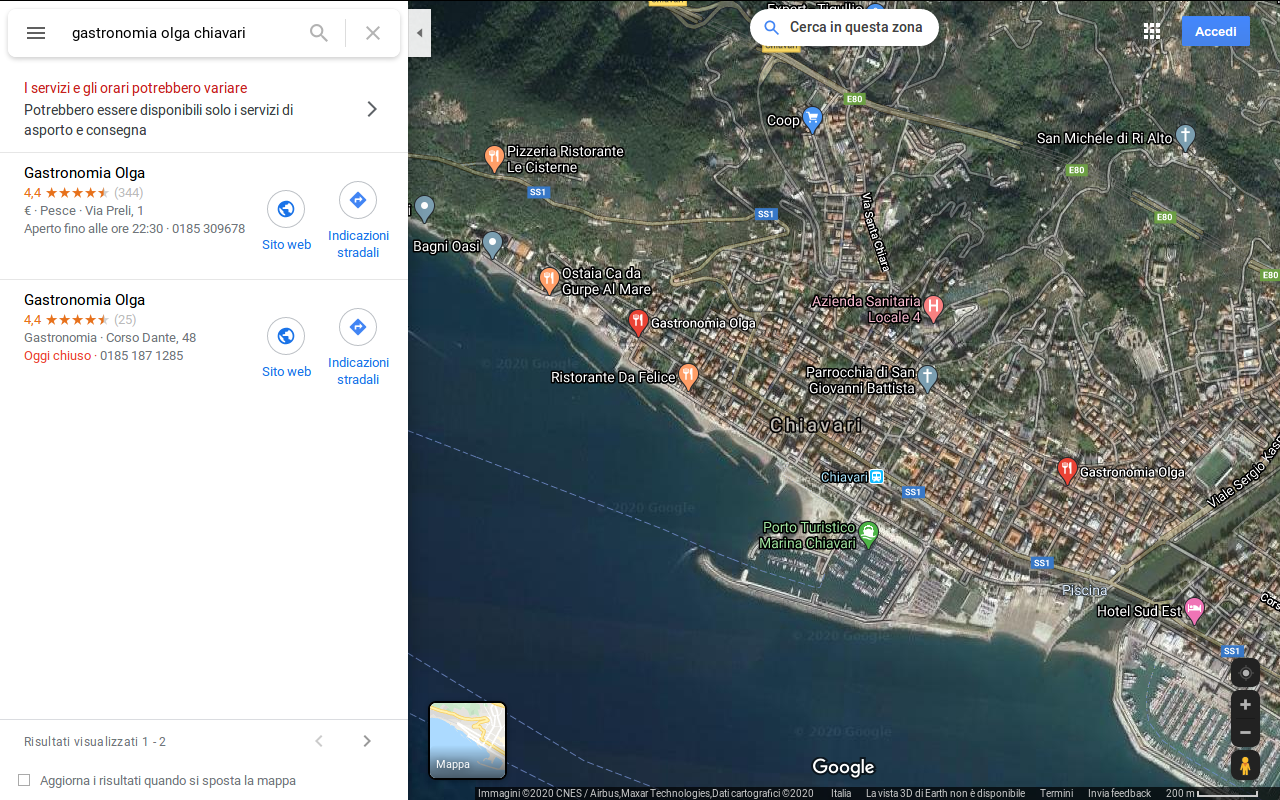This screenshot has height=800, width=1280.
Task: Get directions for Gastronomia Olga Via Preli
Action: pyautogui.click(x=358, y=200)
